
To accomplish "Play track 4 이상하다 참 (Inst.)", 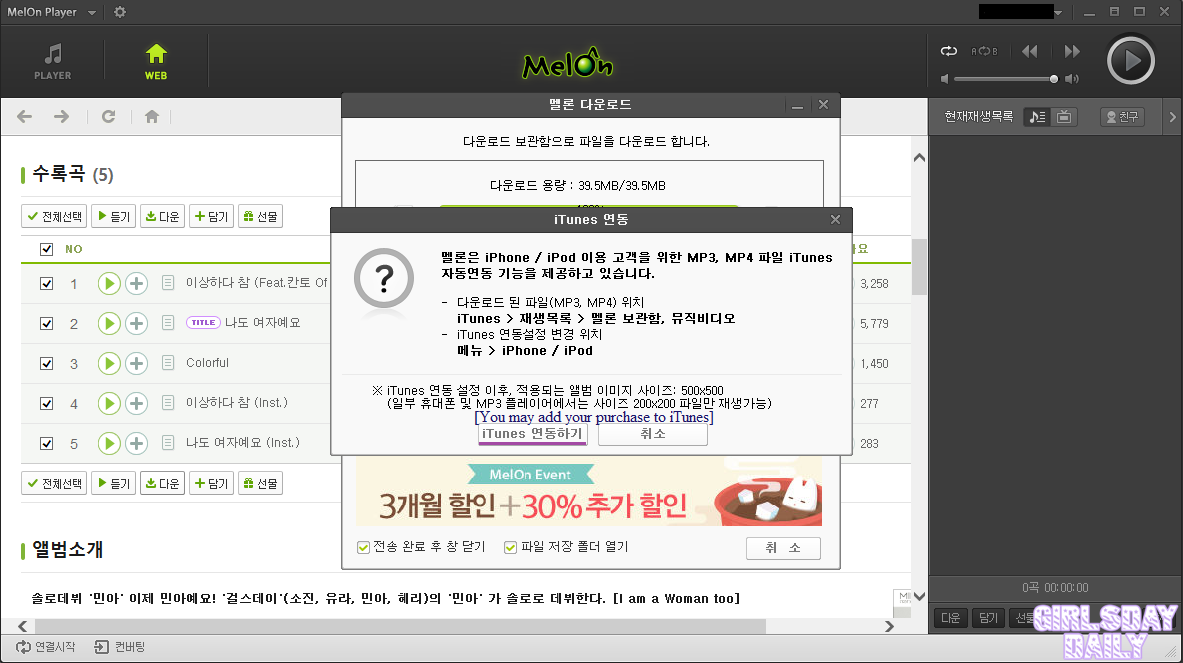I will click(x=109, y=404).
